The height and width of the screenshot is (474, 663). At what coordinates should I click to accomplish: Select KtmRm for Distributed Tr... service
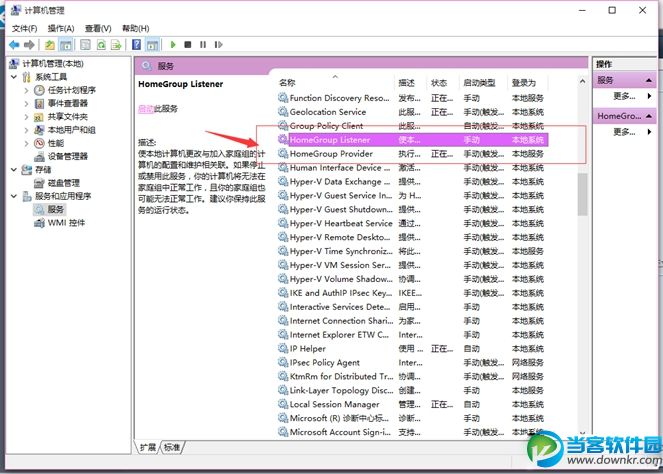point(412,376)
